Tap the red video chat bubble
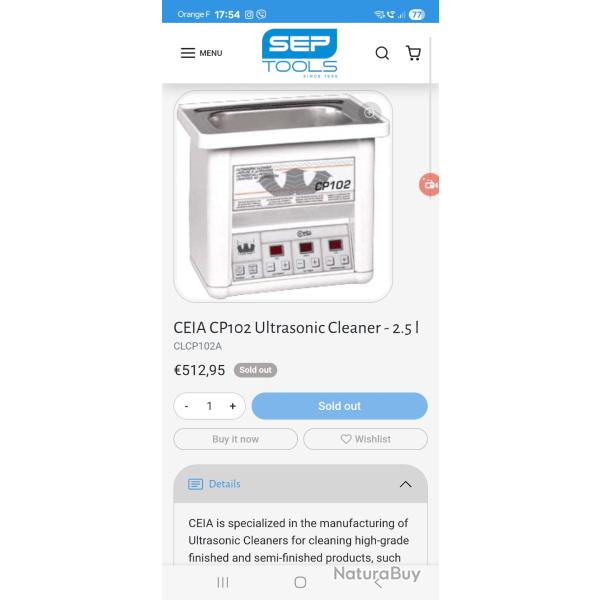Image resolution: width=600 pixels, height=600 pixels. [x=429, y=184]
